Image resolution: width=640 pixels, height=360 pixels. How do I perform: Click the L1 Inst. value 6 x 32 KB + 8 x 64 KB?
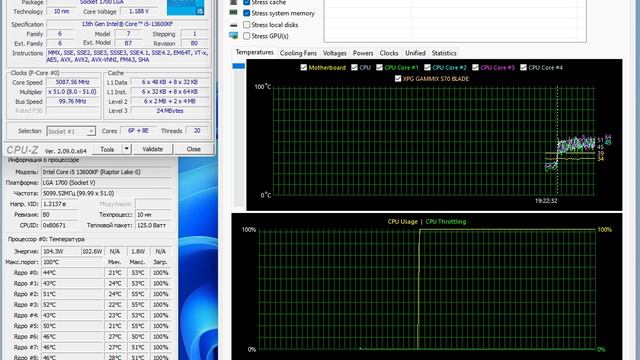click(x=170, y=92)
